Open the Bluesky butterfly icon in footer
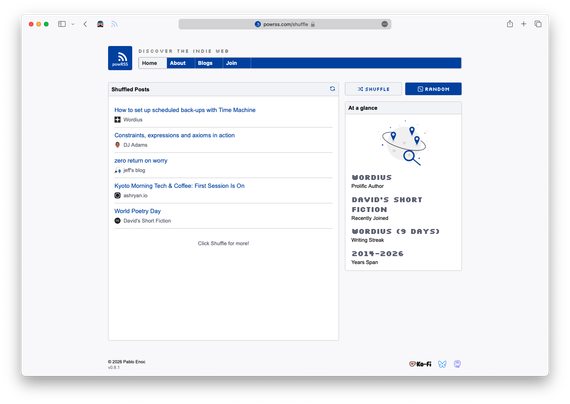Viewport: 570px width, 404px height. tap(442, 364)
